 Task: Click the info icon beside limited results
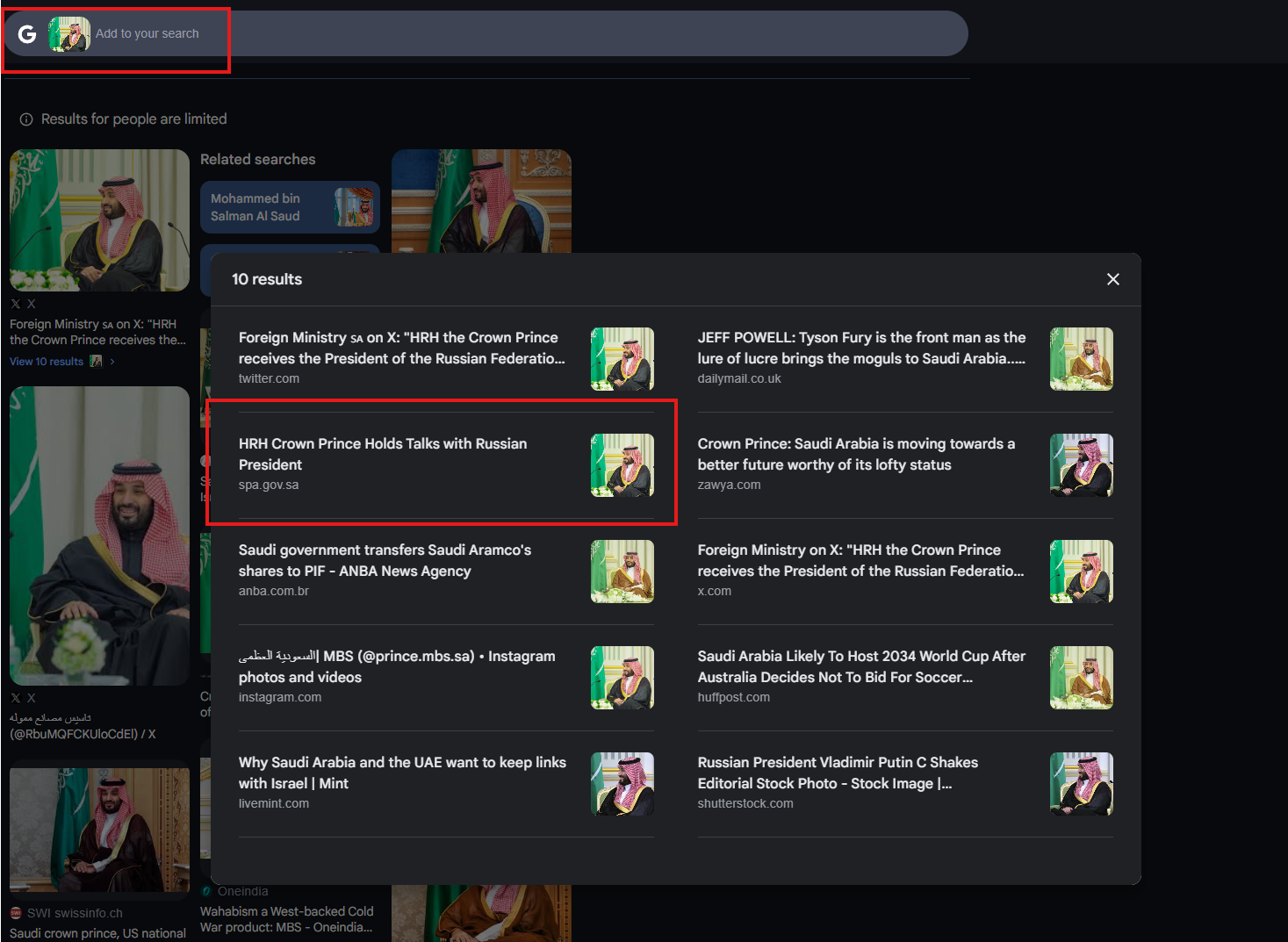(x=26, y=119)
